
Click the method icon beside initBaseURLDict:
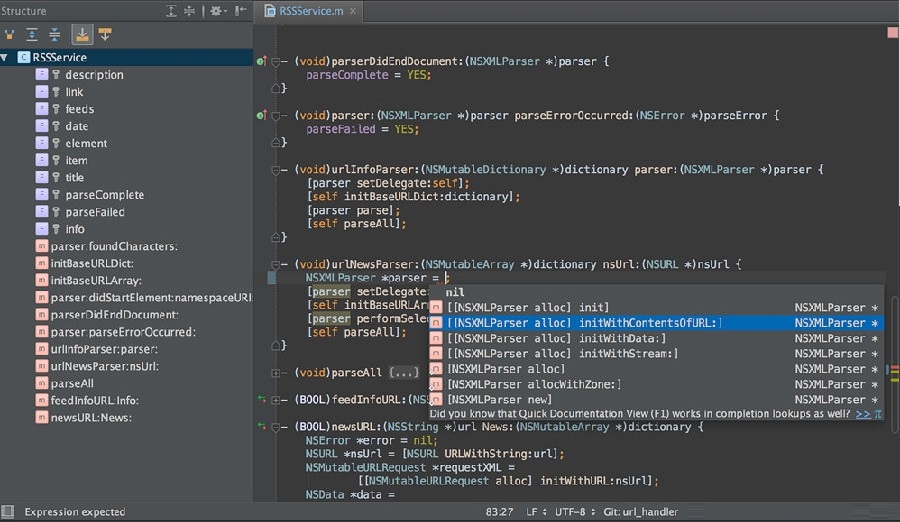pos(41,264)
